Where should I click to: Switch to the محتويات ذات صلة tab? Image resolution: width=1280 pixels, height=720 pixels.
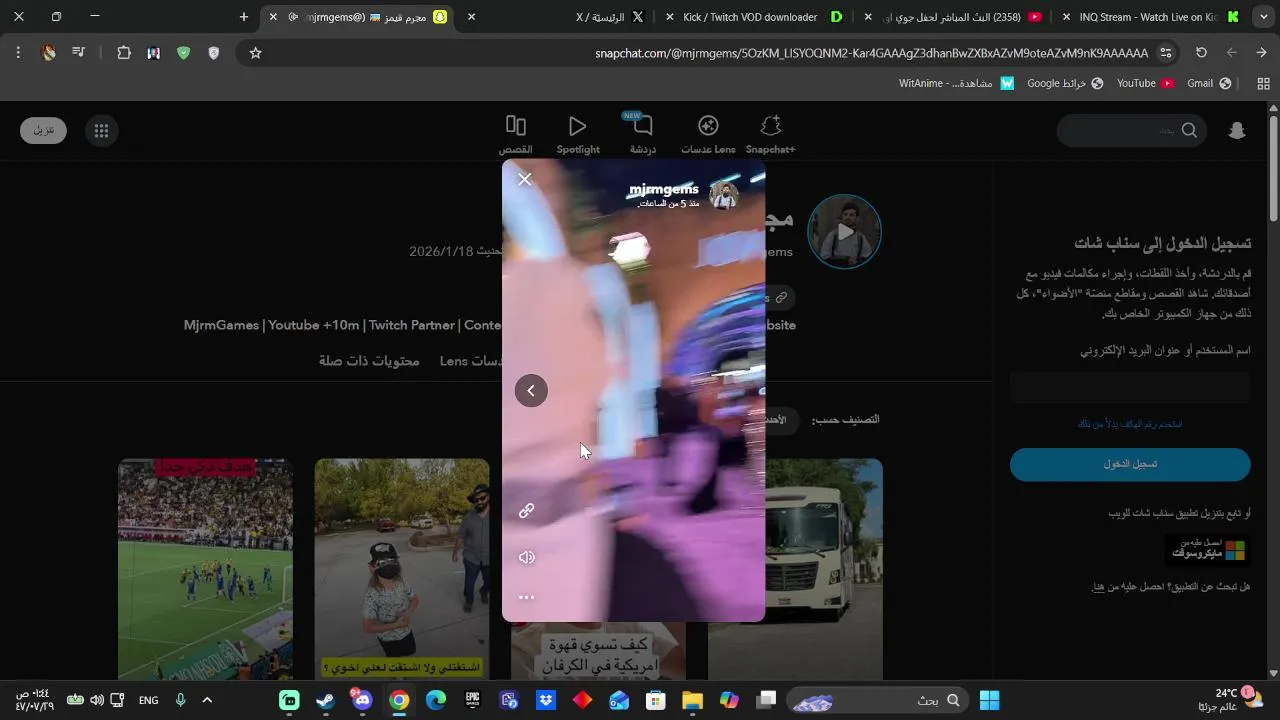pyautogui.click(x=369, y=360)
